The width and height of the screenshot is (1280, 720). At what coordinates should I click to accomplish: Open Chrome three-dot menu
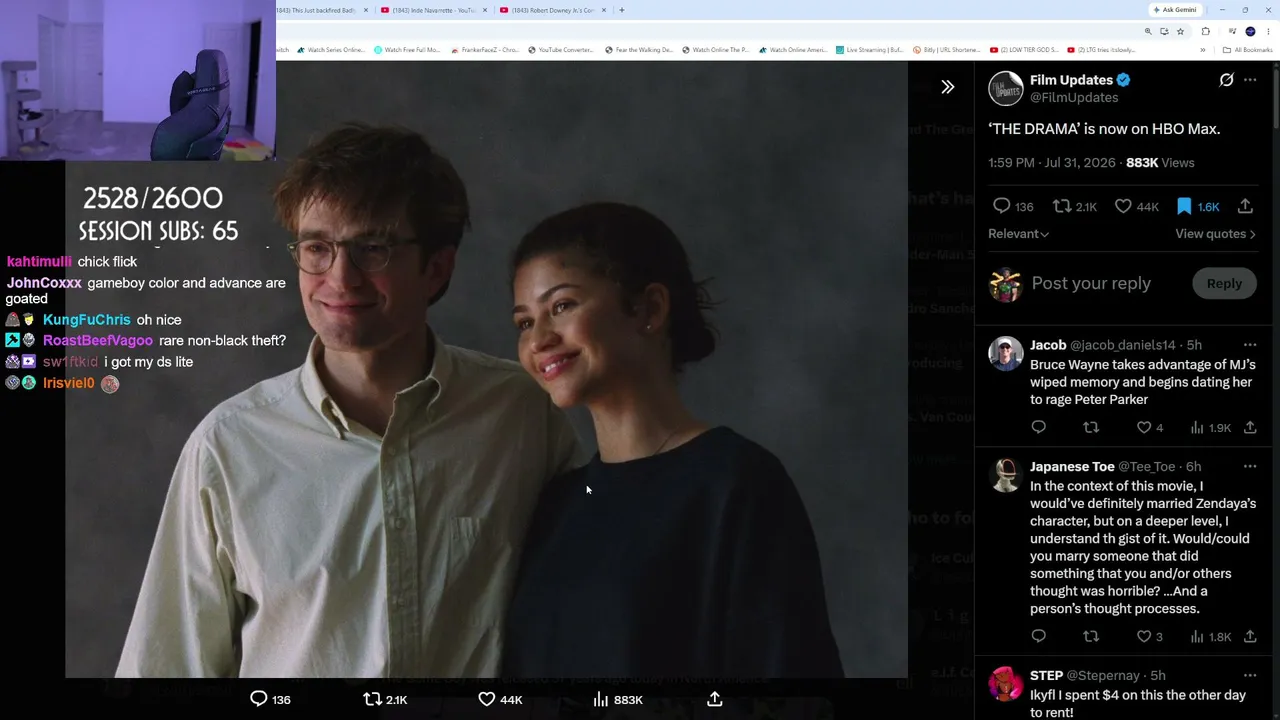pyautogui.click(x=1268, y=31)
